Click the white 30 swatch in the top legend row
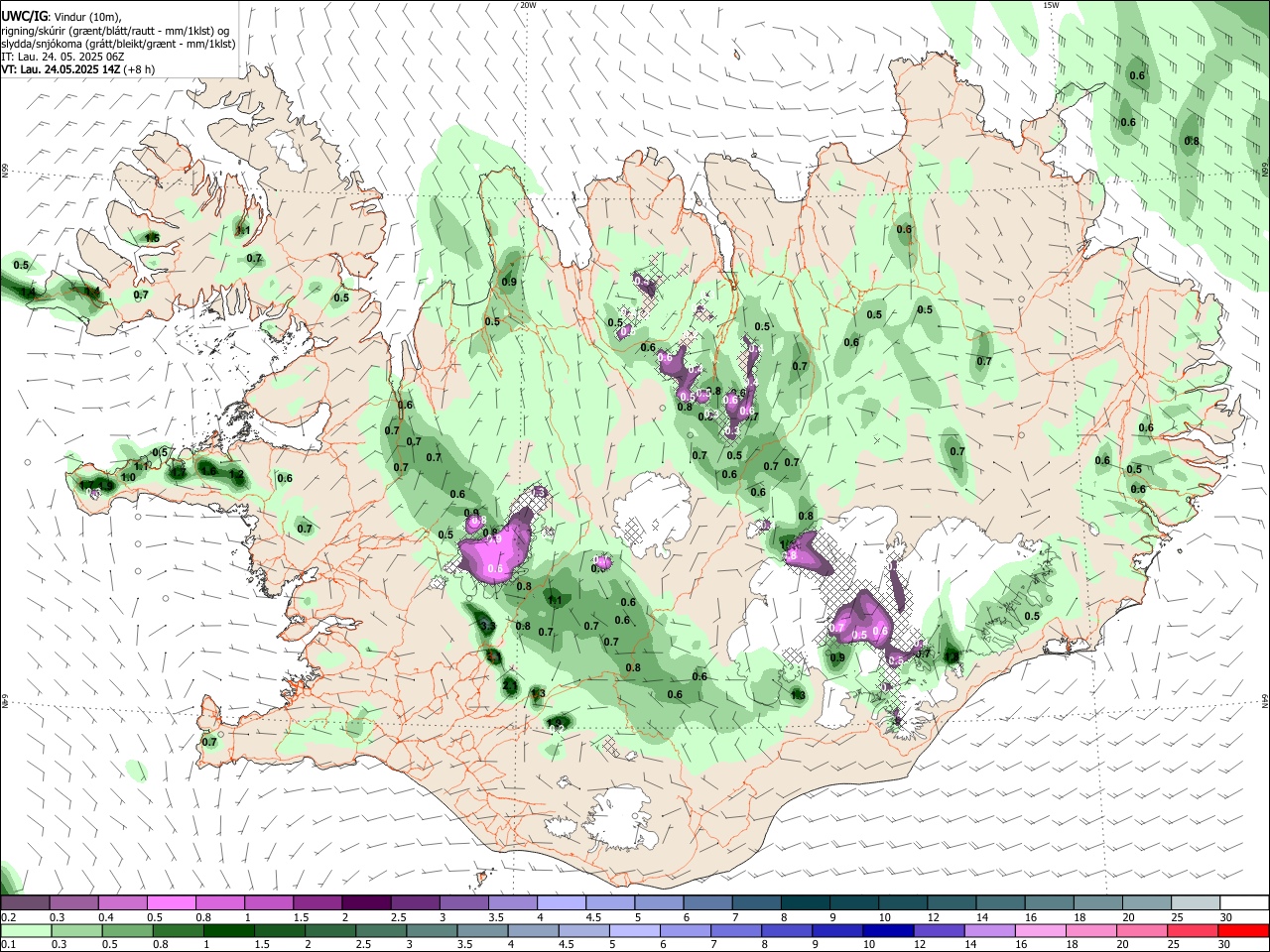 point(1244,903)
